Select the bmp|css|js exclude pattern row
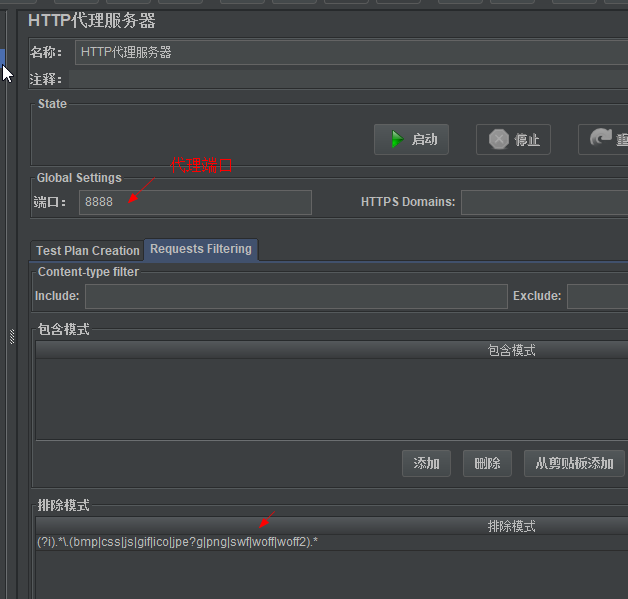The image size is (628, 599). 178,542
